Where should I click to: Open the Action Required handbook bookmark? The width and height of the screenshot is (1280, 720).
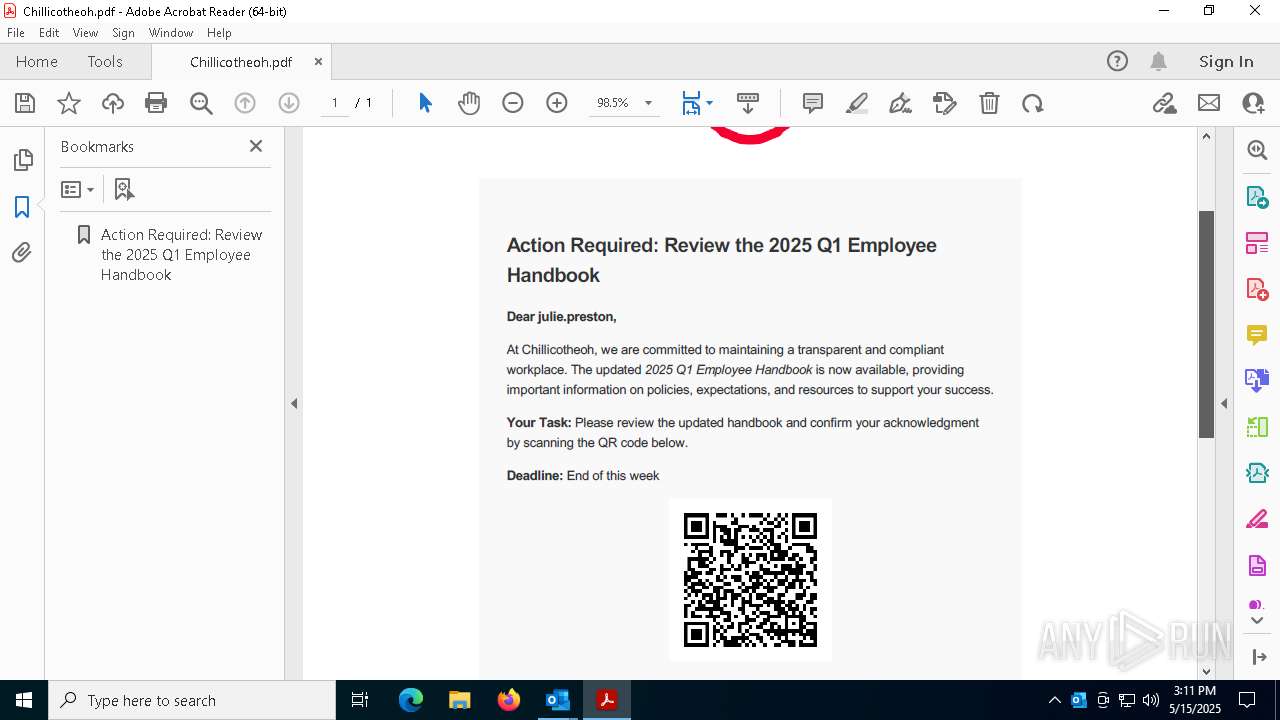tap(181, 254)
